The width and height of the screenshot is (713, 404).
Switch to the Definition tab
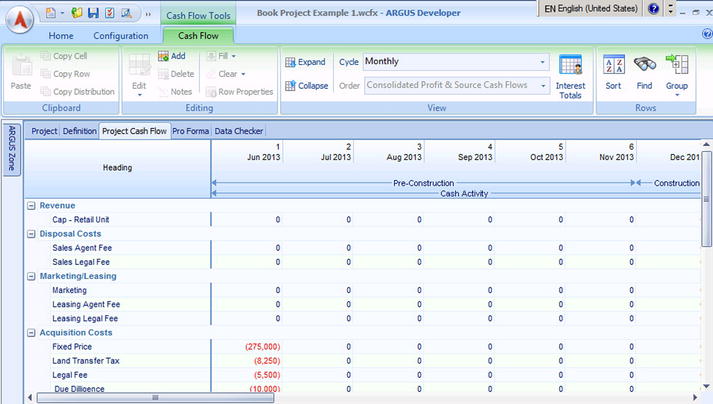80,131
